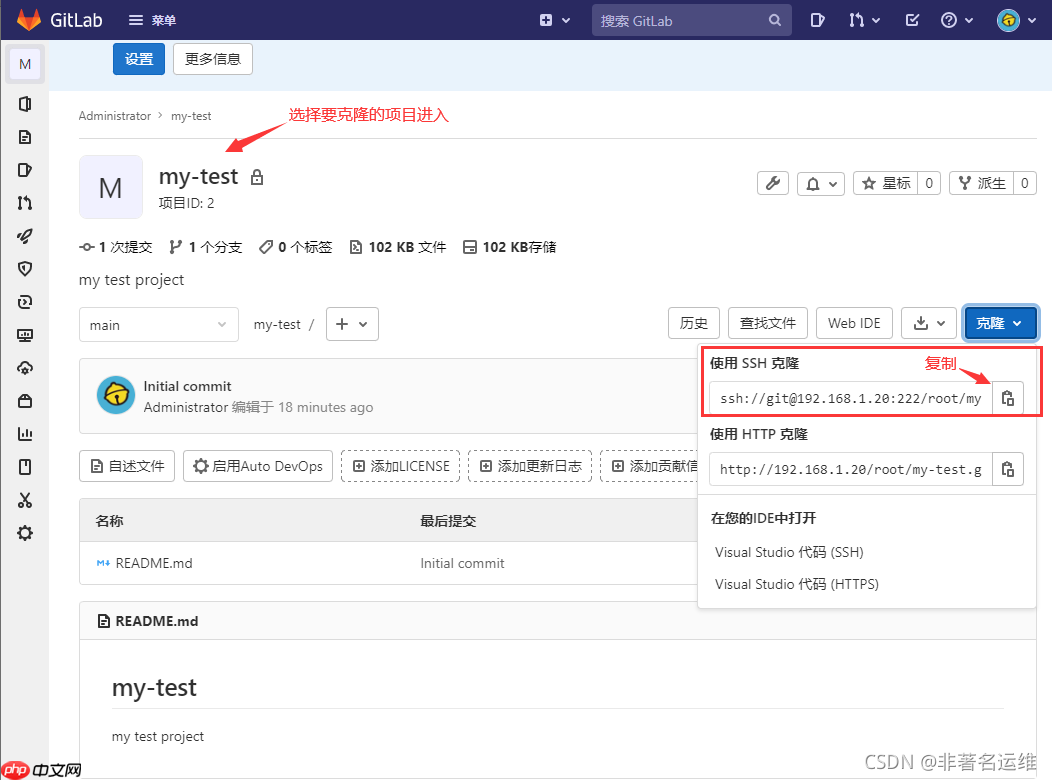Copy the HTTP clone URL
This screenshot has height=780, width=1052.
(1007, 468)
